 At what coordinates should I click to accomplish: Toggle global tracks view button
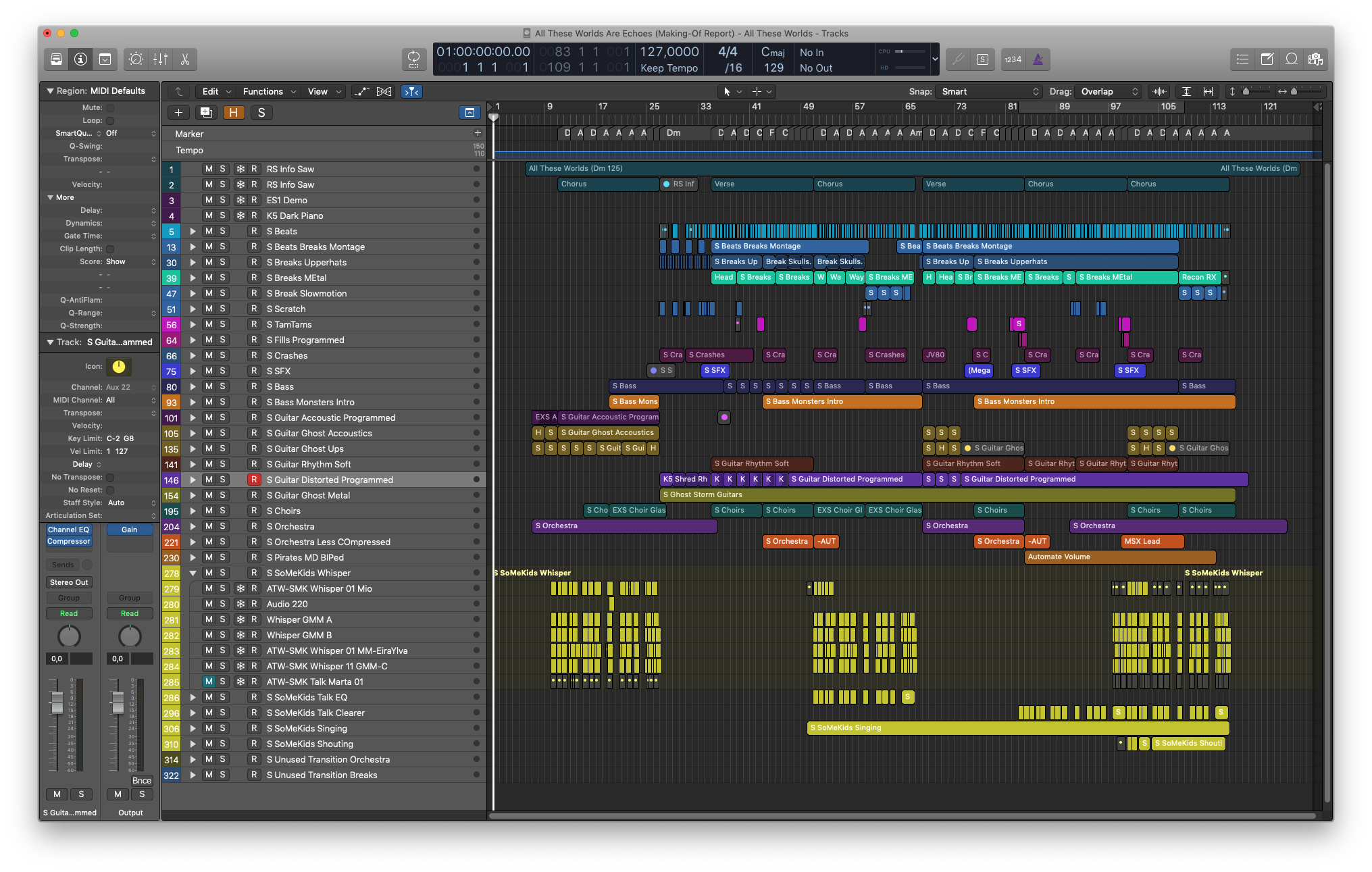pyautogui.click(x=469, y=113)
